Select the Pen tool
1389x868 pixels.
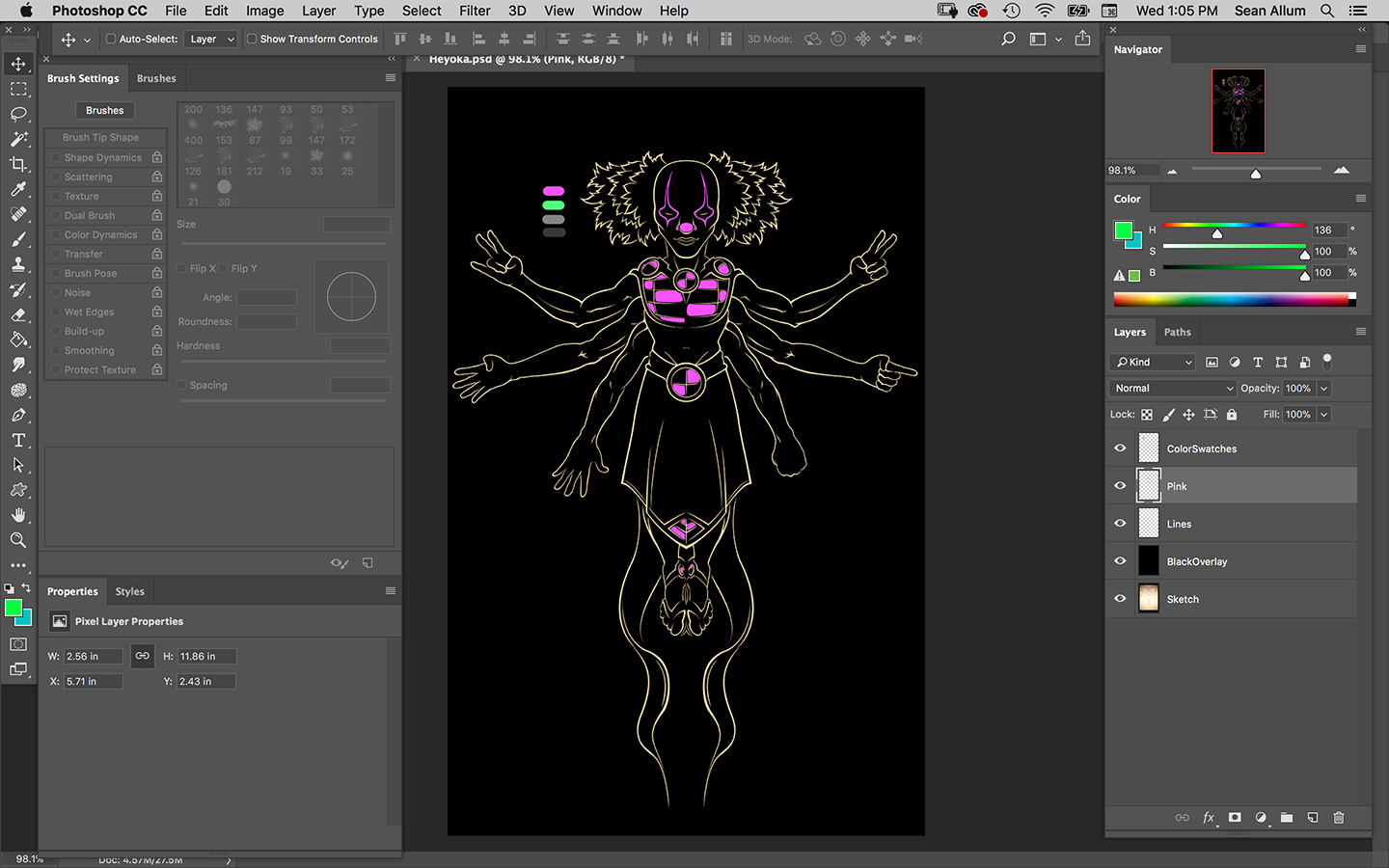pos(18,415)
